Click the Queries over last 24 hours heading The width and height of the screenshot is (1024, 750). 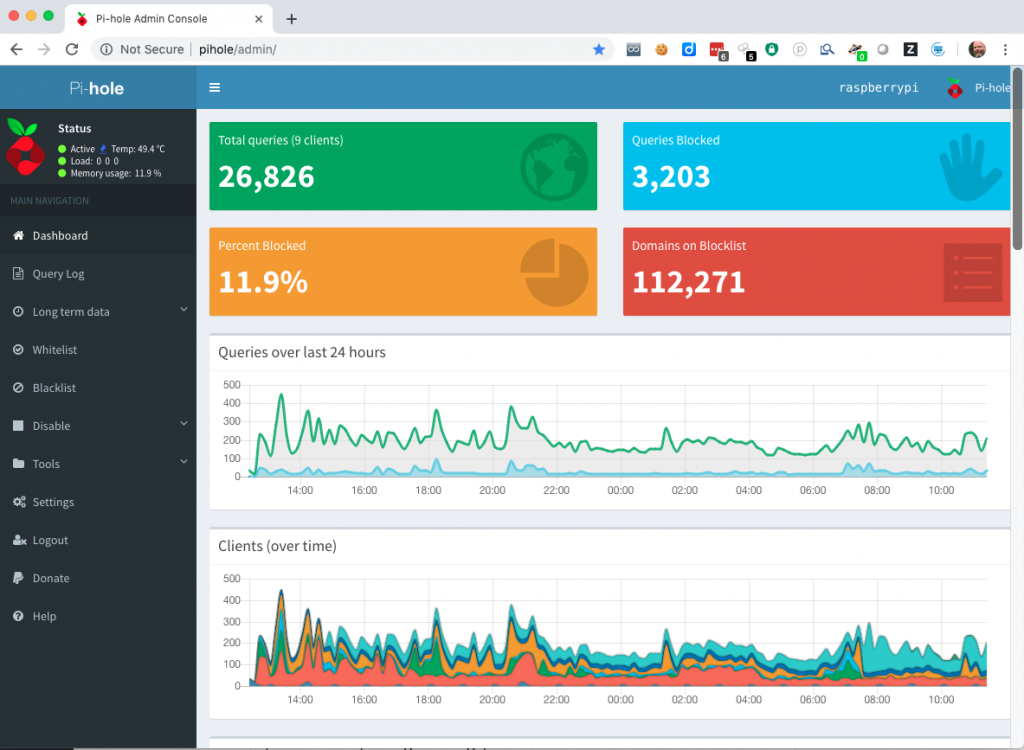[302, 352]
